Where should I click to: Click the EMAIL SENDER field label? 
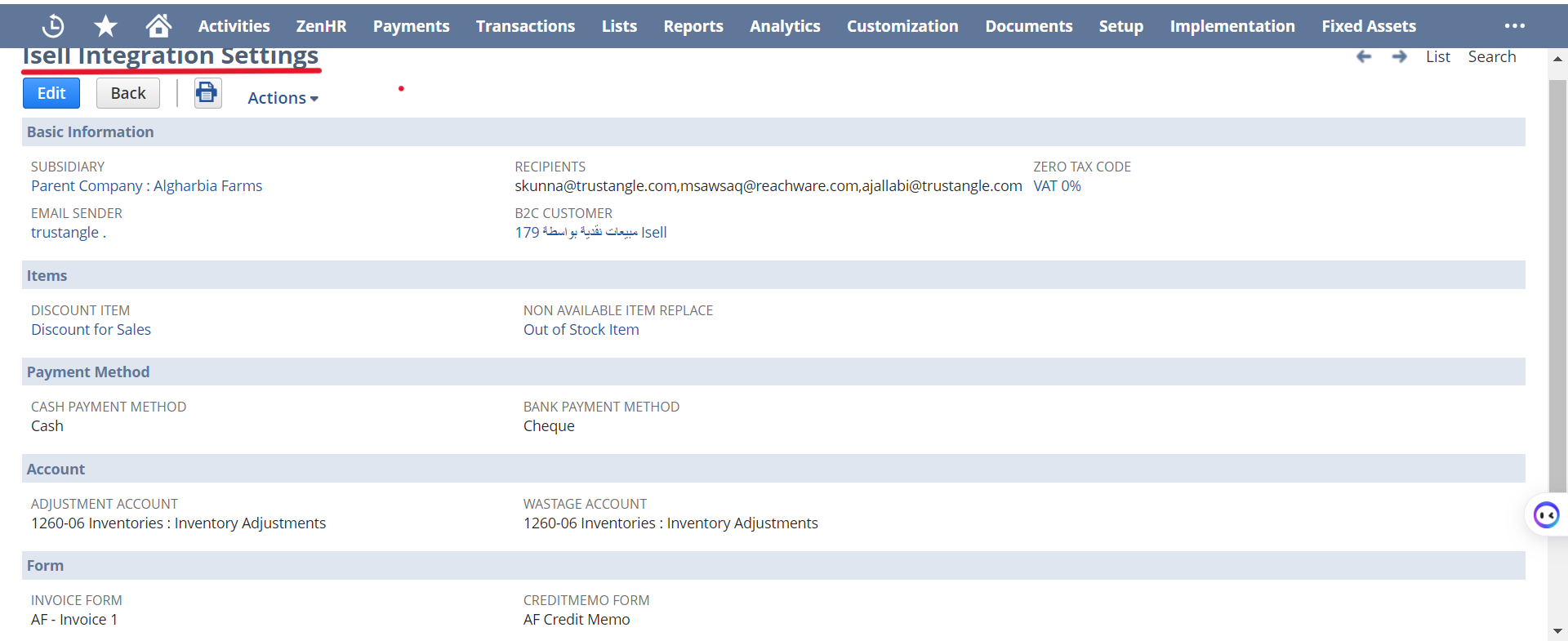tap(77, 213)
